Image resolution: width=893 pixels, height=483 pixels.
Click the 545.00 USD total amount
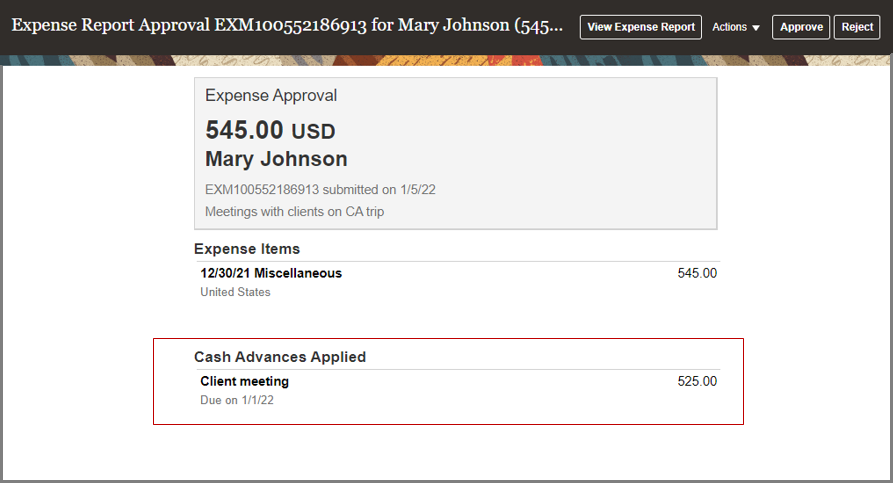(270, 130)
